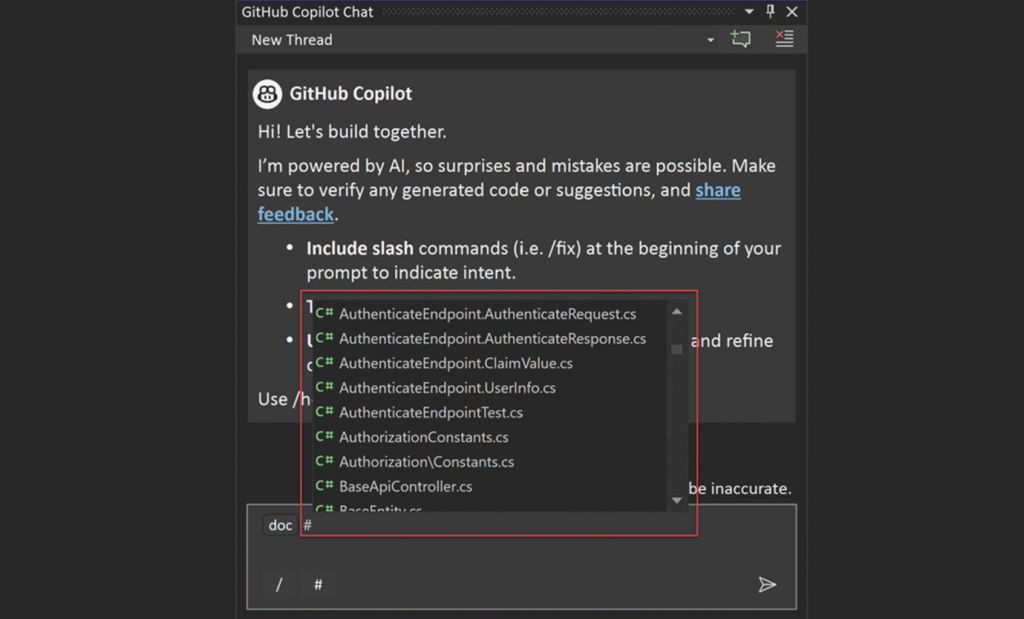This screenshot has height=619, width=1024.
Task: Choose AuthorizationConstants.cs from the list
Action: (423, 437)
